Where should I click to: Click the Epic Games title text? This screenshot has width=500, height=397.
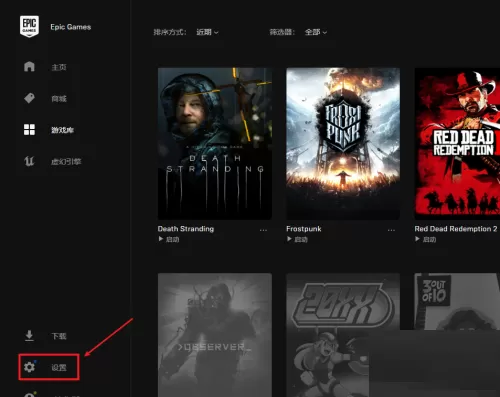71,27
